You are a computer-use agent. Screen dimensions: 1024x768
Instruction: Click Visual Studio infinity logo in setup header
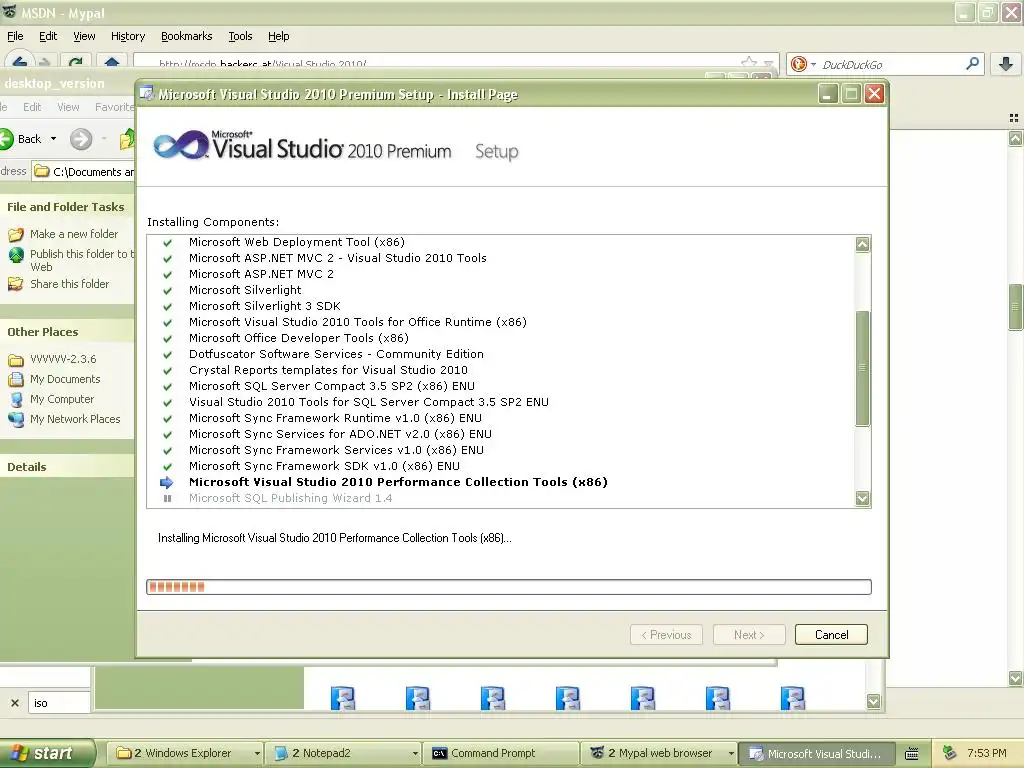click(x=181, y=145)
